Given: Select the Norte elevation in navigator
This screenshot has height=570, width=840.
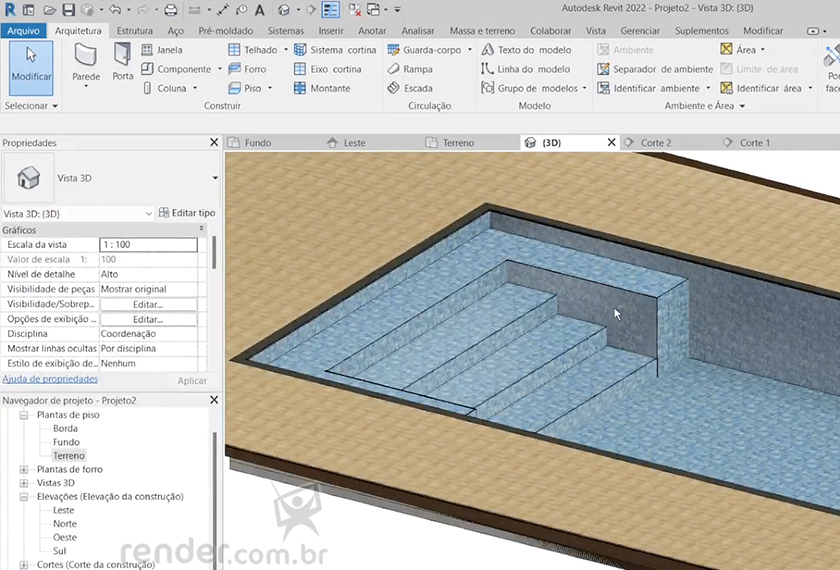Looking at the screenshot, I should click(64, 524).
